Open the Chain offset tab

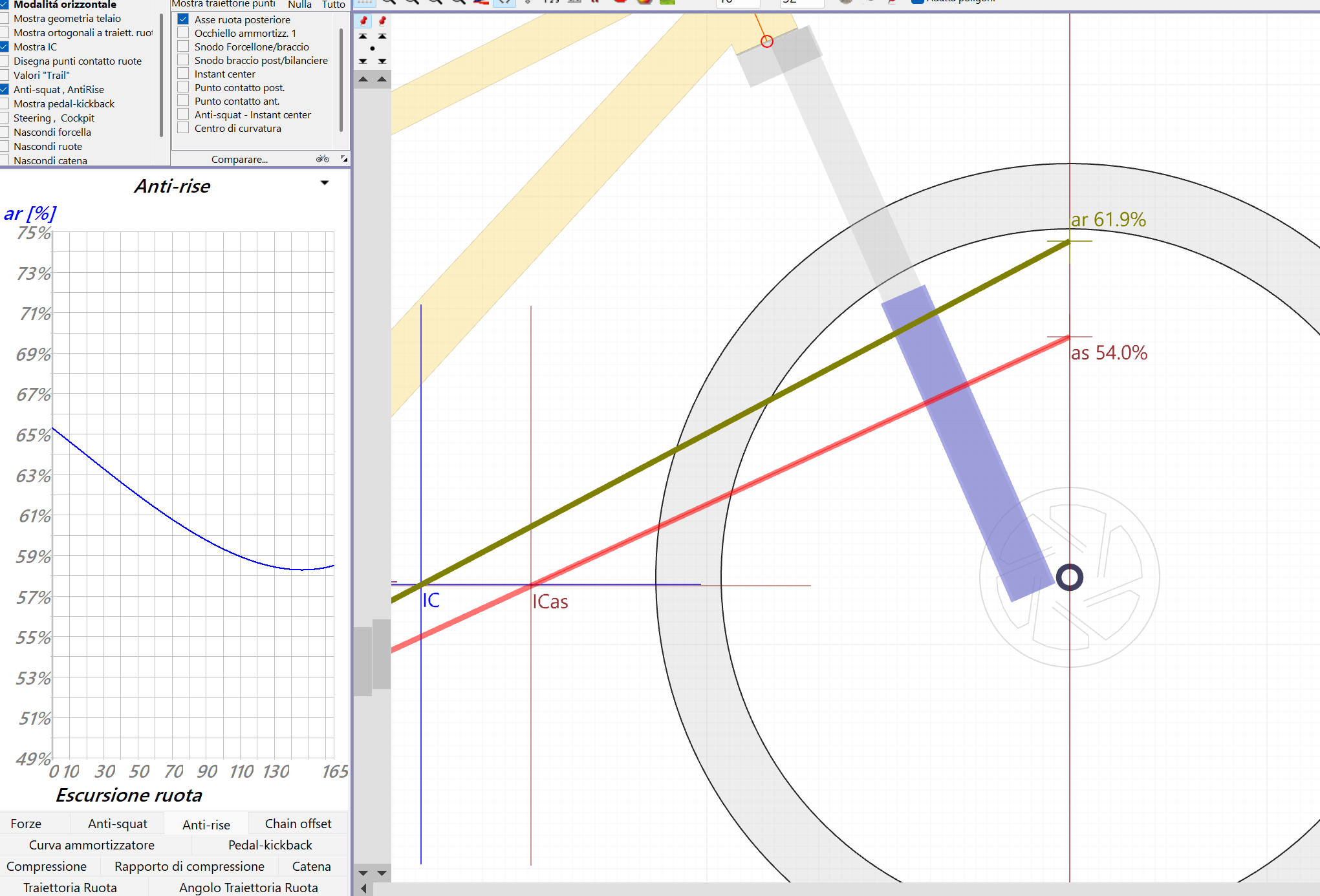298,824
